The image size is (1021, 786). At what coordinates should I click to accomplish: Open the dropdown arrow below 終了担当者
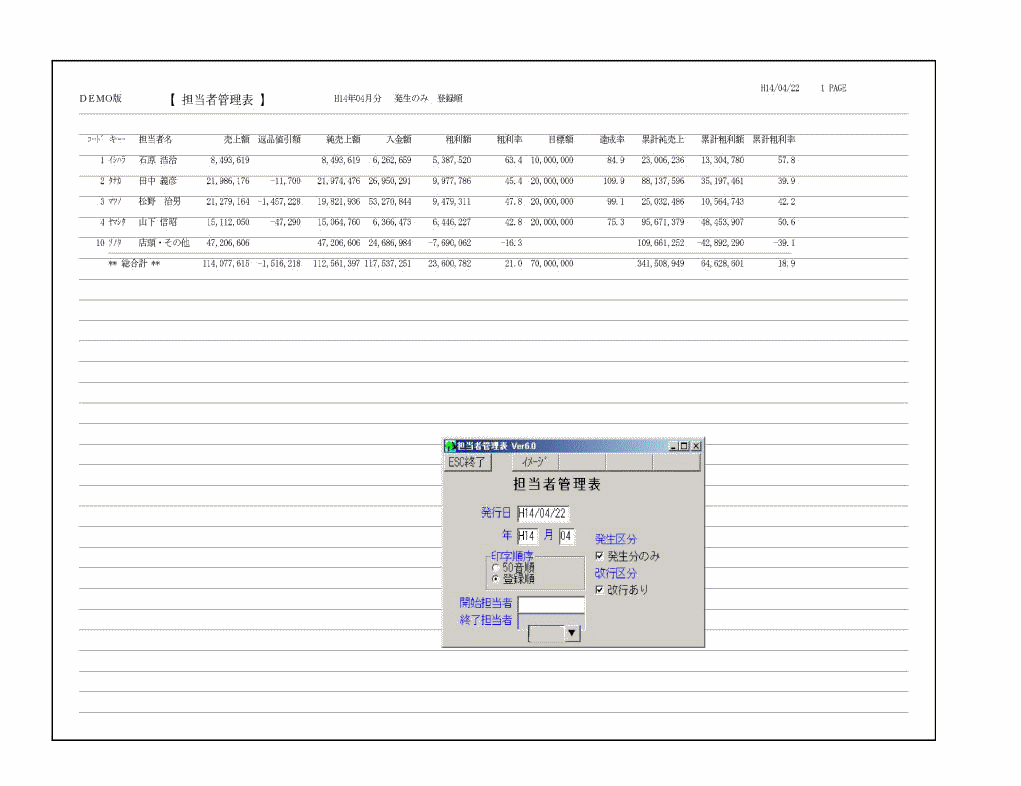click(572, 633)
